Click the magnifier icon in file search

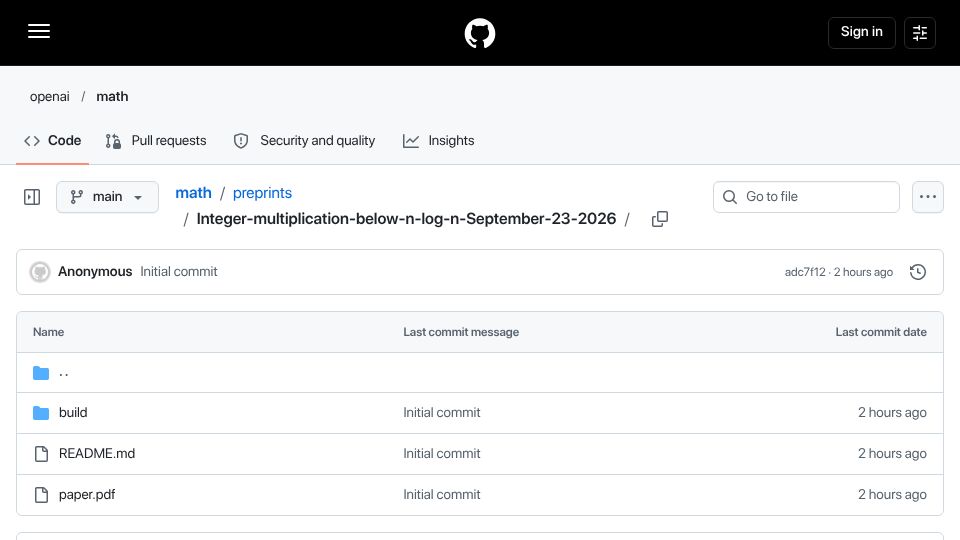(x=730, y=197)
